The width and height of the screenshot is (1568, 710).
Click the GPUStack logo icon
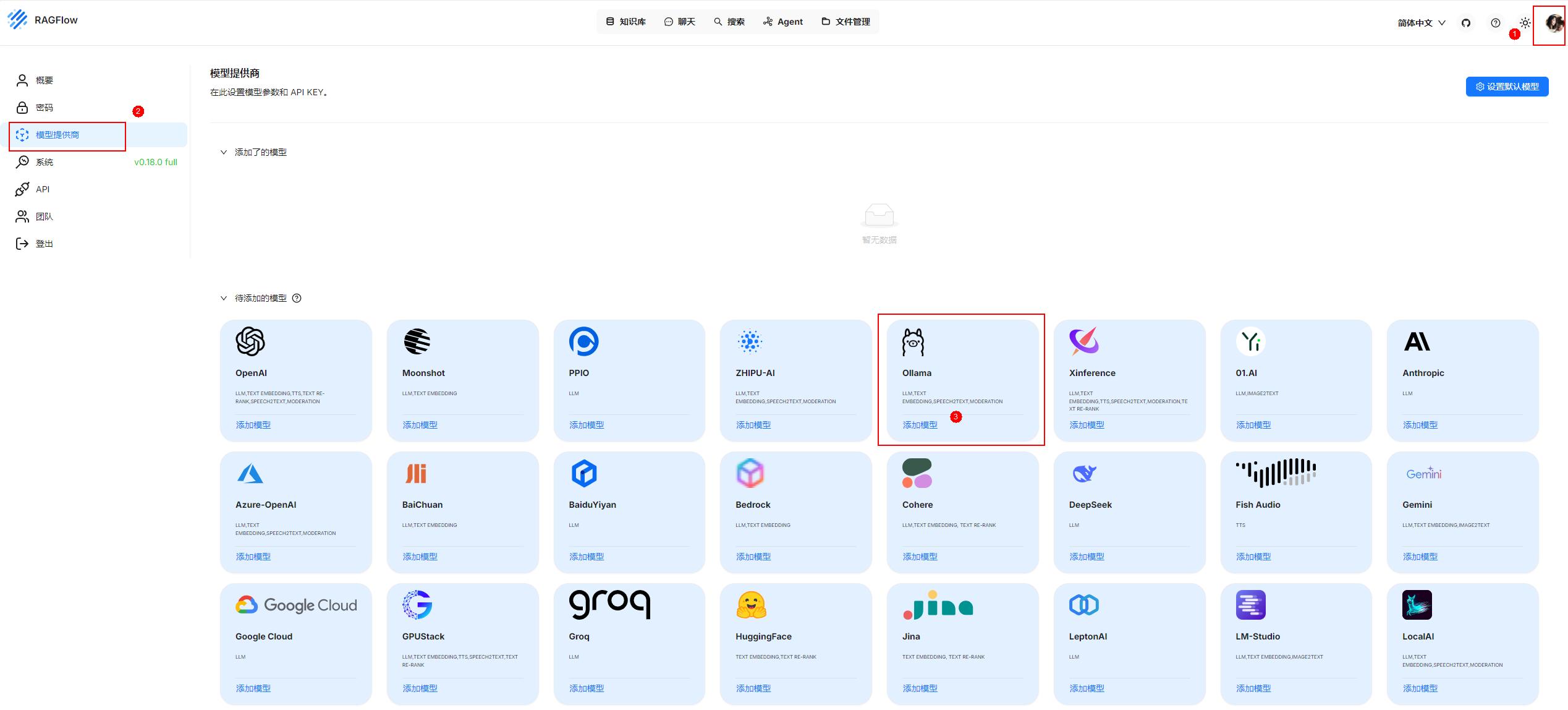click(417, 605)
